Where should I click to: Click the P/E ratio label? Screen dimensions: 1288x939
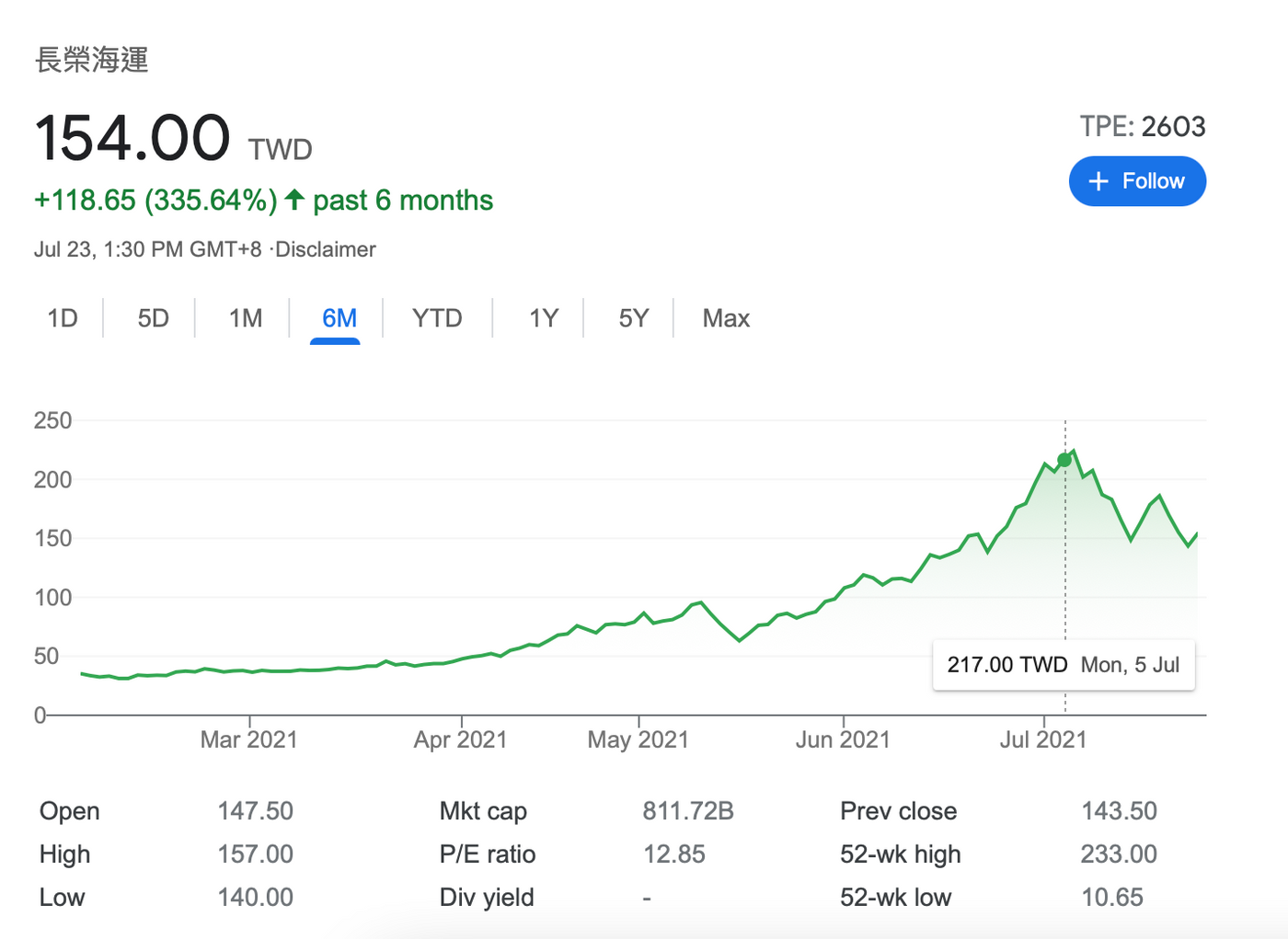click(x=488, y=854)
